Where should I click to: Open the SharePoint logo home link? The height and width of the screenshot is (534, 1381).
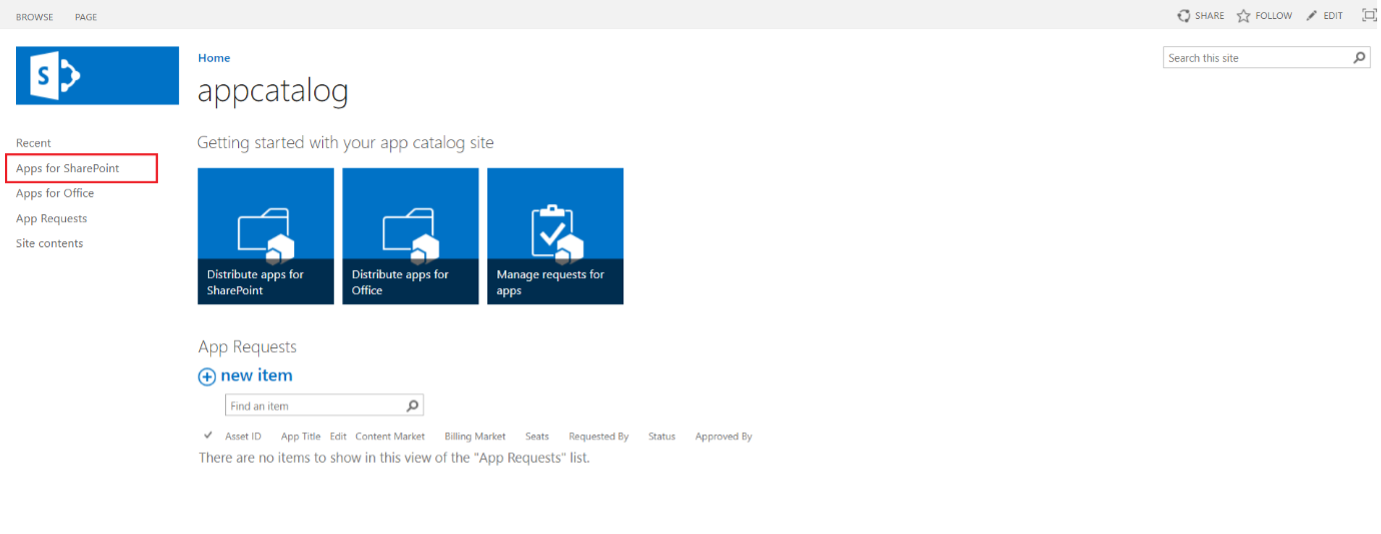point(97,75)
